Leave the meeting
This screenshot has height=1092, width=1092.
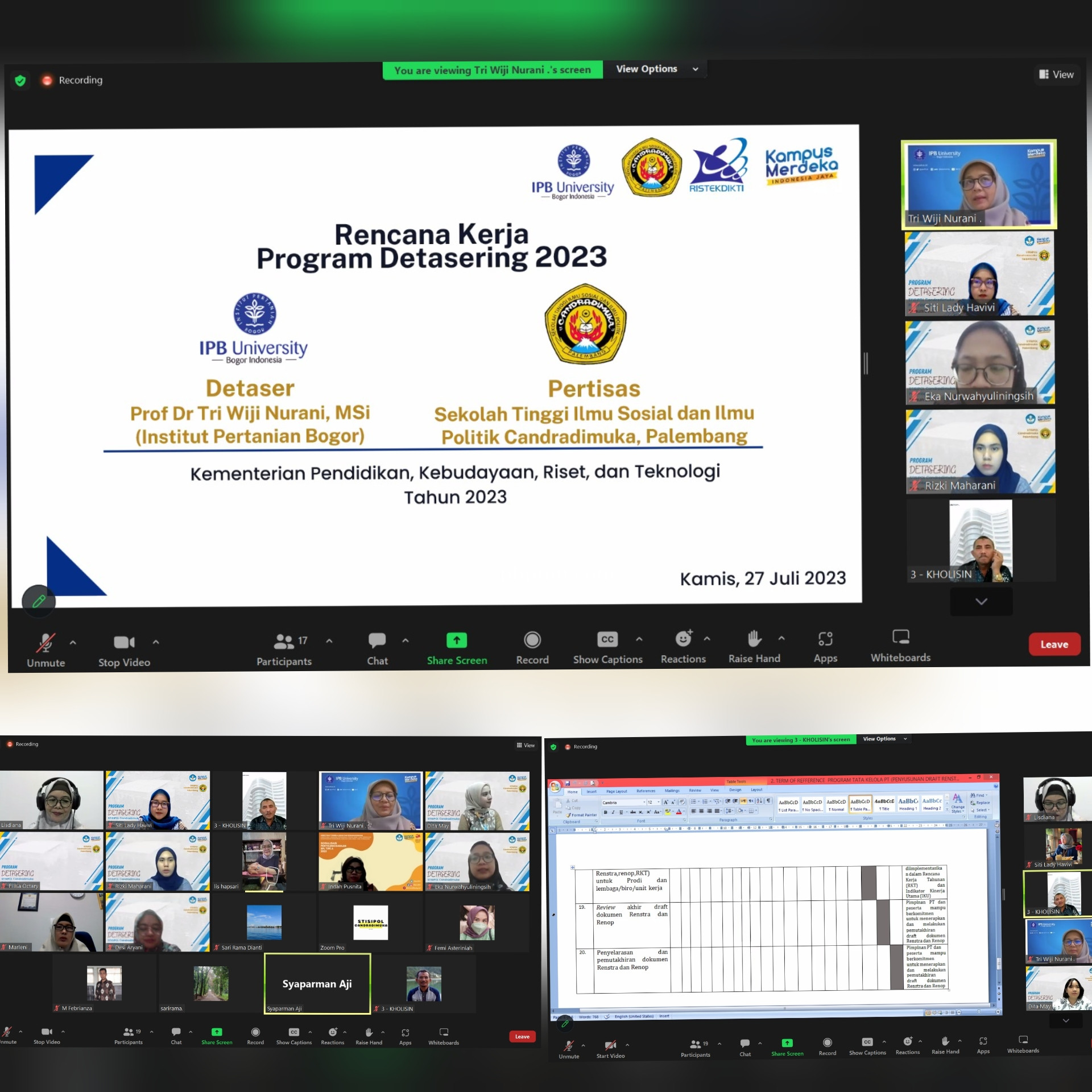tap(1054, 644)
